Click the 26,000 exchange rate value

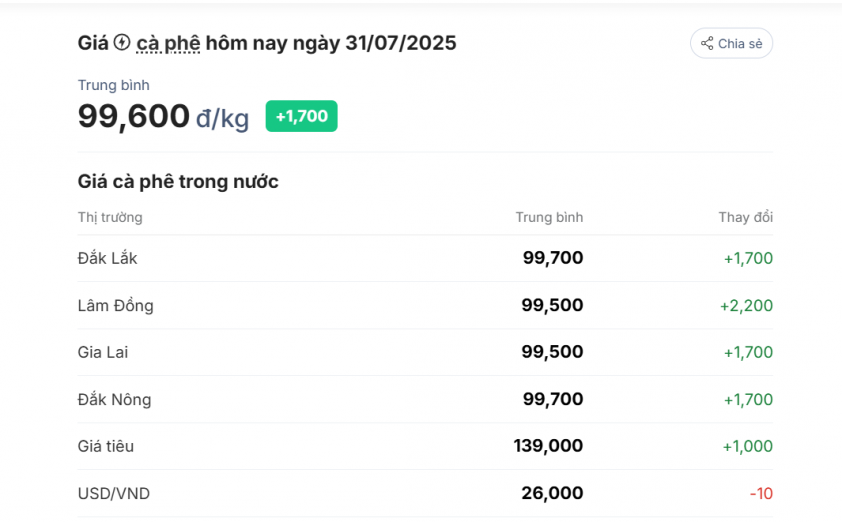(552, 493)
